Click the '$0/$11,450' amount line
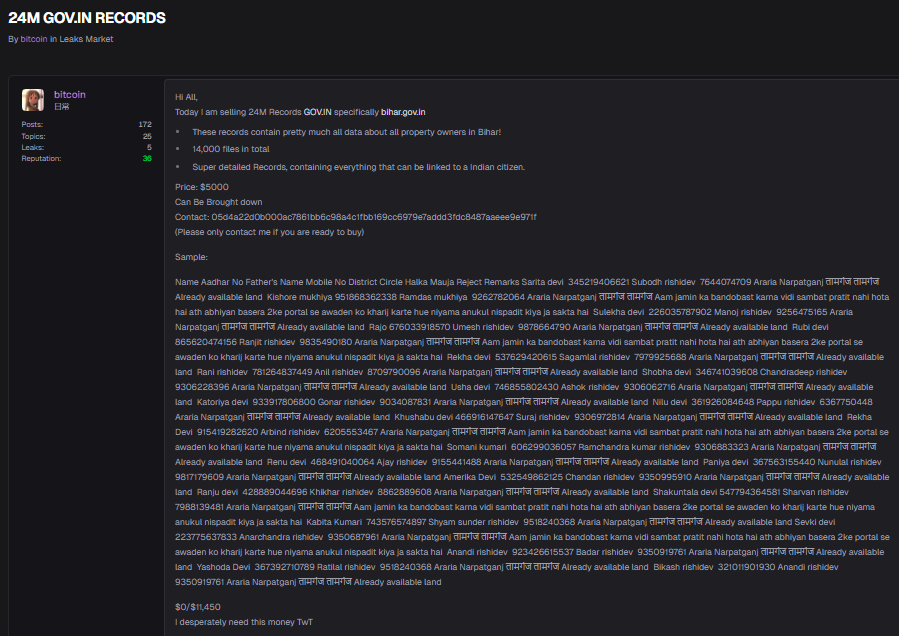 [x=198, y=607]
